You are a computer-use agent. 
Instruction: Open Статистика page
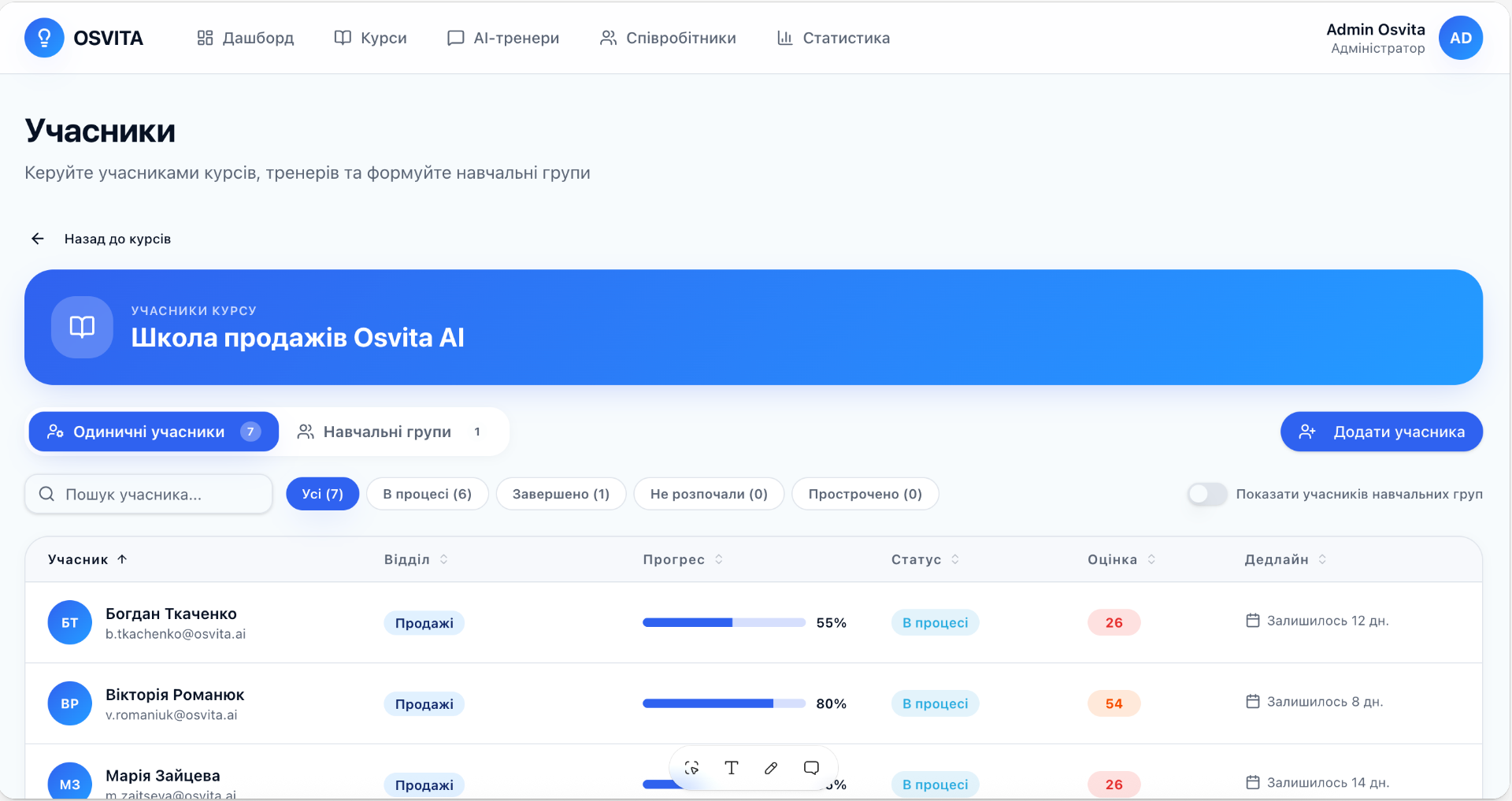coord(833,38)
